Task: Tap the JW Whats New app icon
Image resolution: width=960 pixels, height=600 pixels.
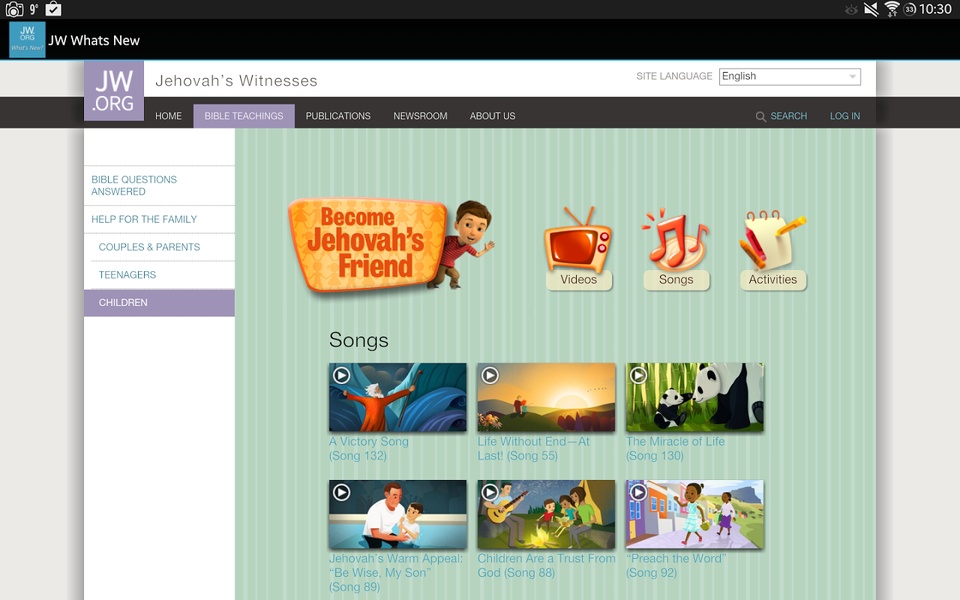Action: 27,40
